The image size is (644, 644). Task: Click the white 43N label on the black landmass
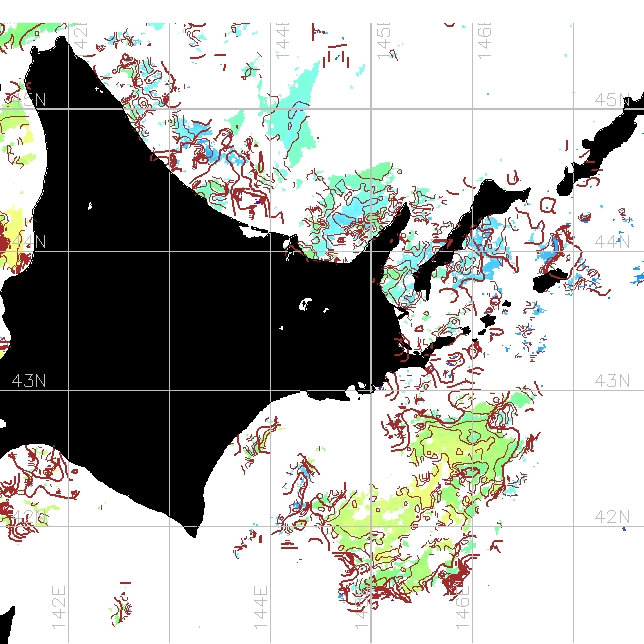click(29, 381)
